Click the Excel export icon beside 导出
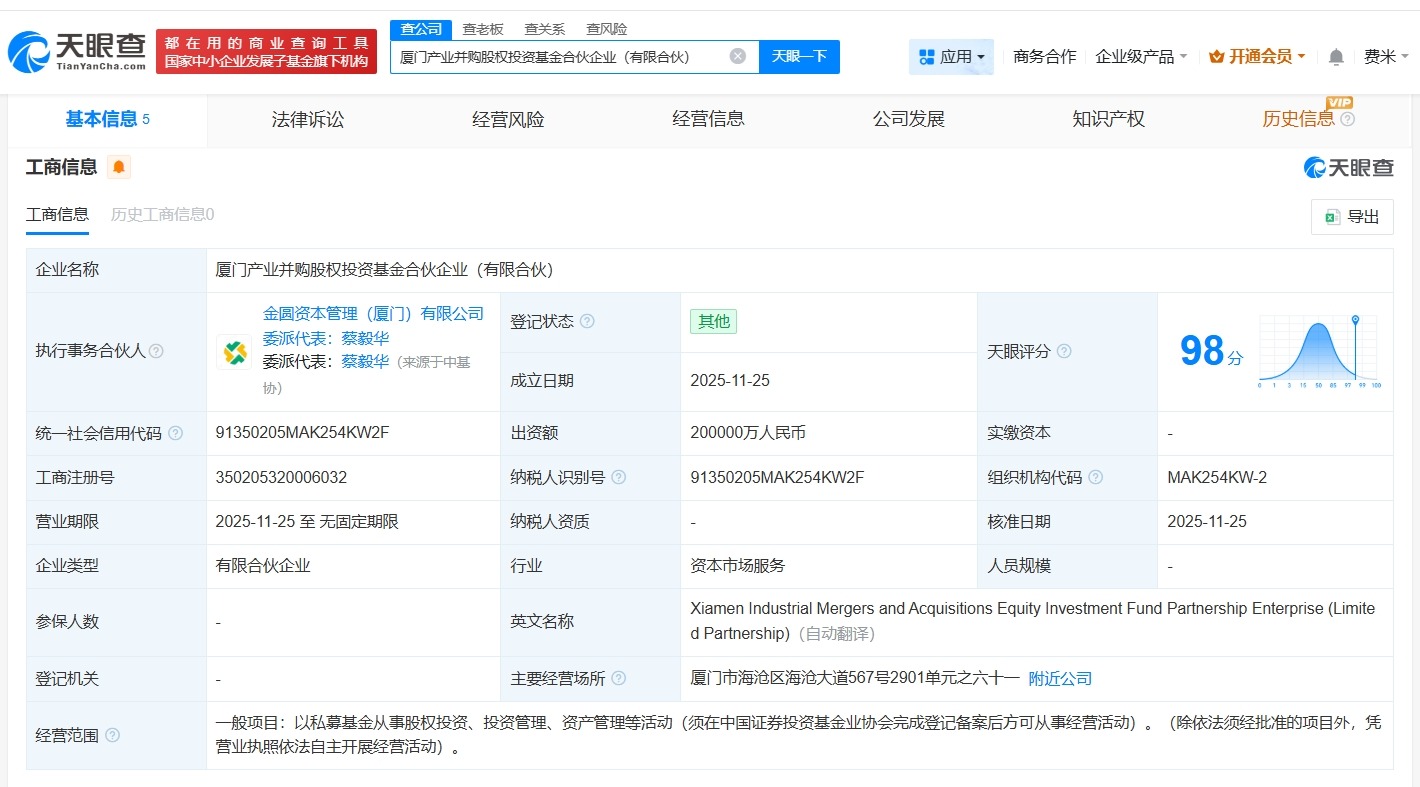 [x=1331, y=216]
